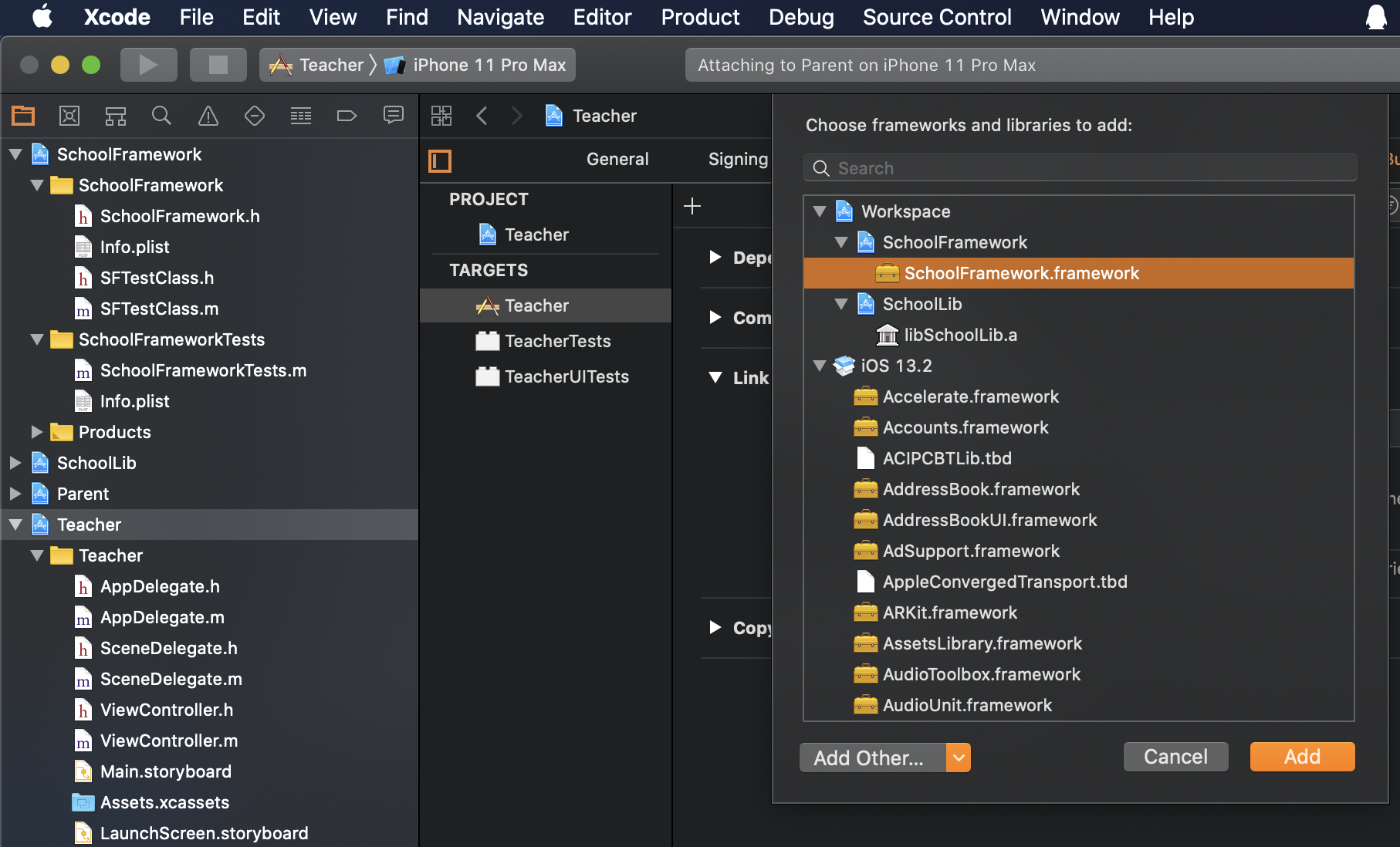The image size is (1400, 847).
Task: Switch to the General tab
Action: tap(617, 160)
